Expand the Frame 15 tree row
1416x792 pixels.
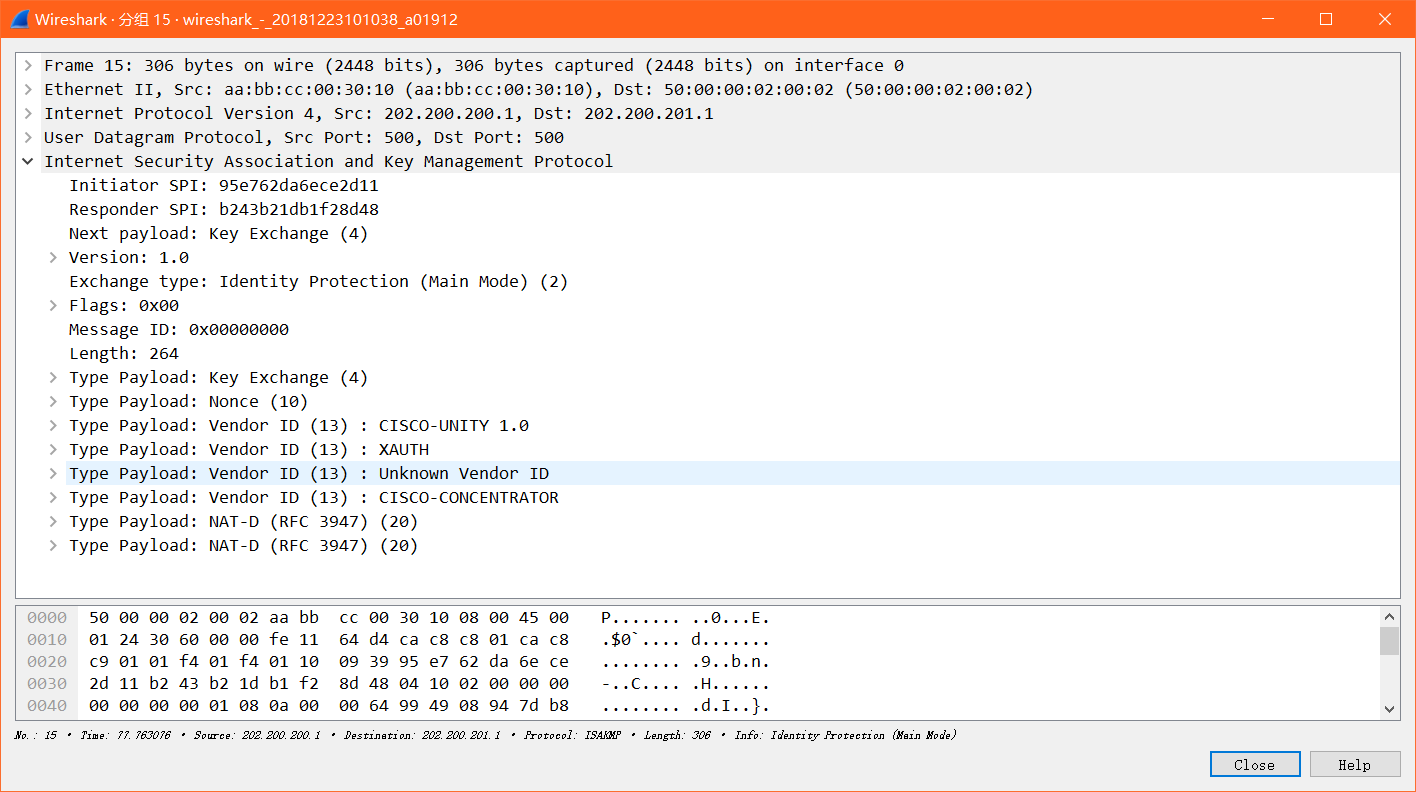[29, 66]
